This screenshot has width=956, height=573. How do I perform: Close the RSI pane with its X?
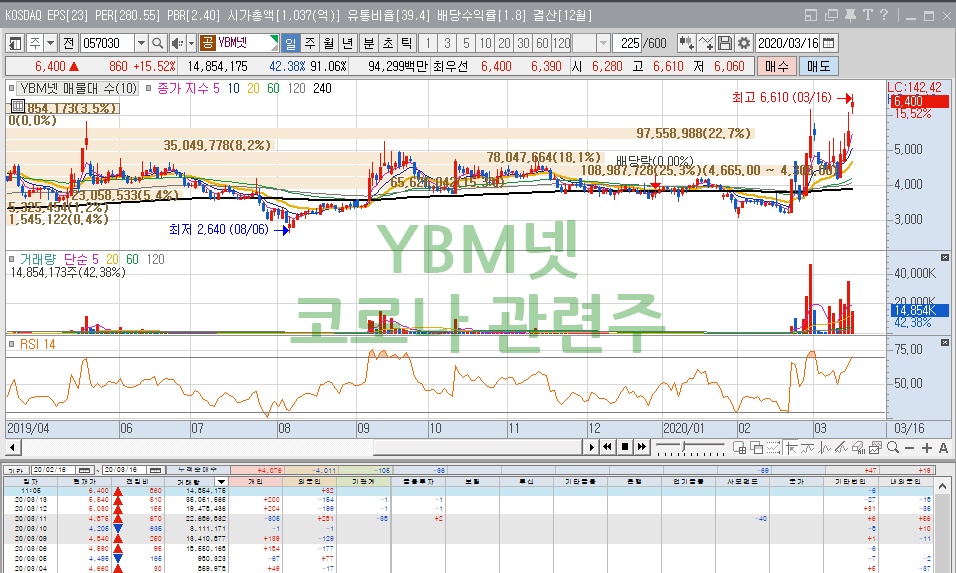tap(944, 343)
